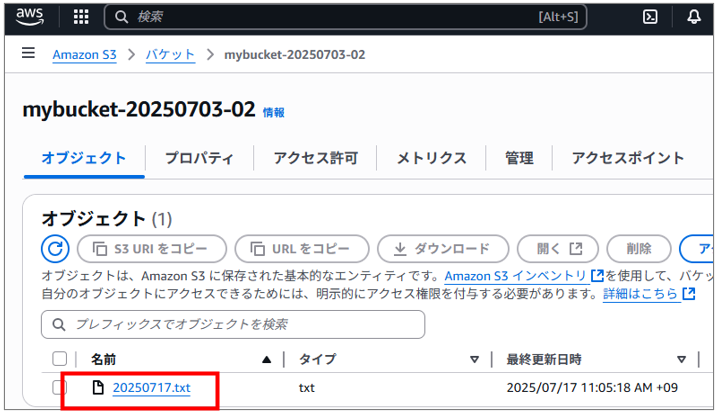Open the AWS home logo
Screen dimensions: 718x415
30,16
